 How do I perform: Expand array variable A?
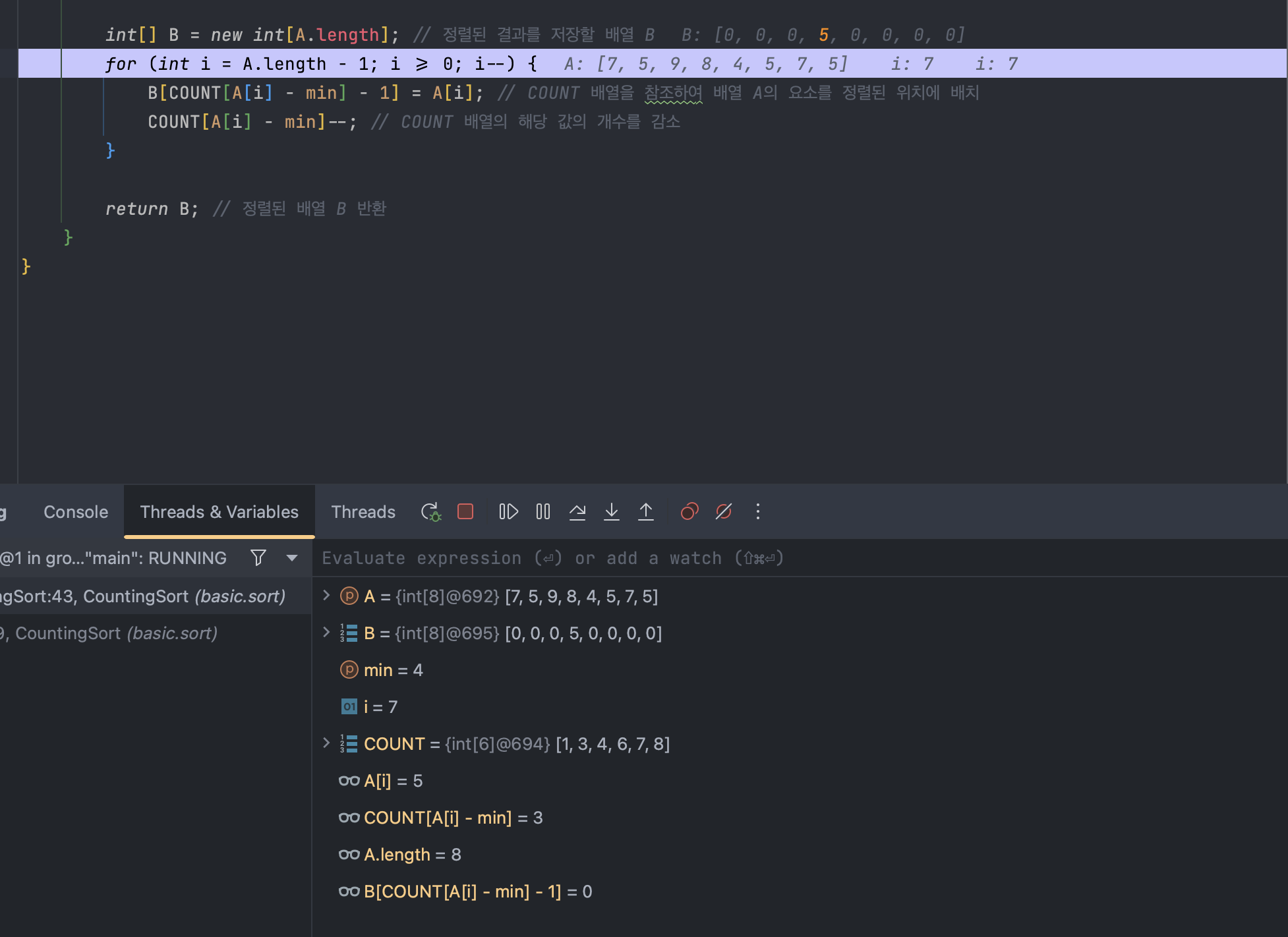326,596
